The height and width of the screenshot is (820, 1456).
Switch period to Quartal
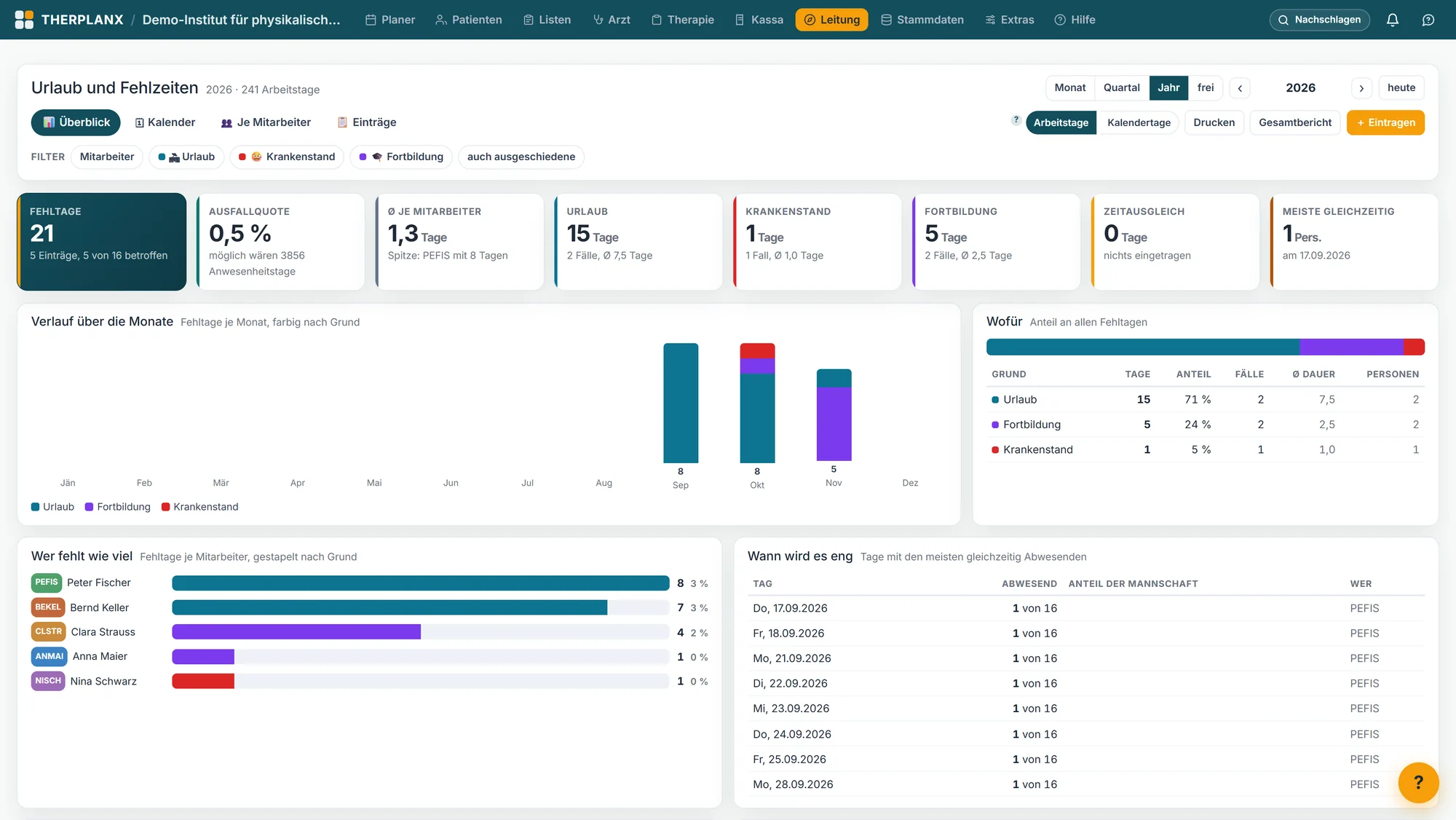point(1121,87)
